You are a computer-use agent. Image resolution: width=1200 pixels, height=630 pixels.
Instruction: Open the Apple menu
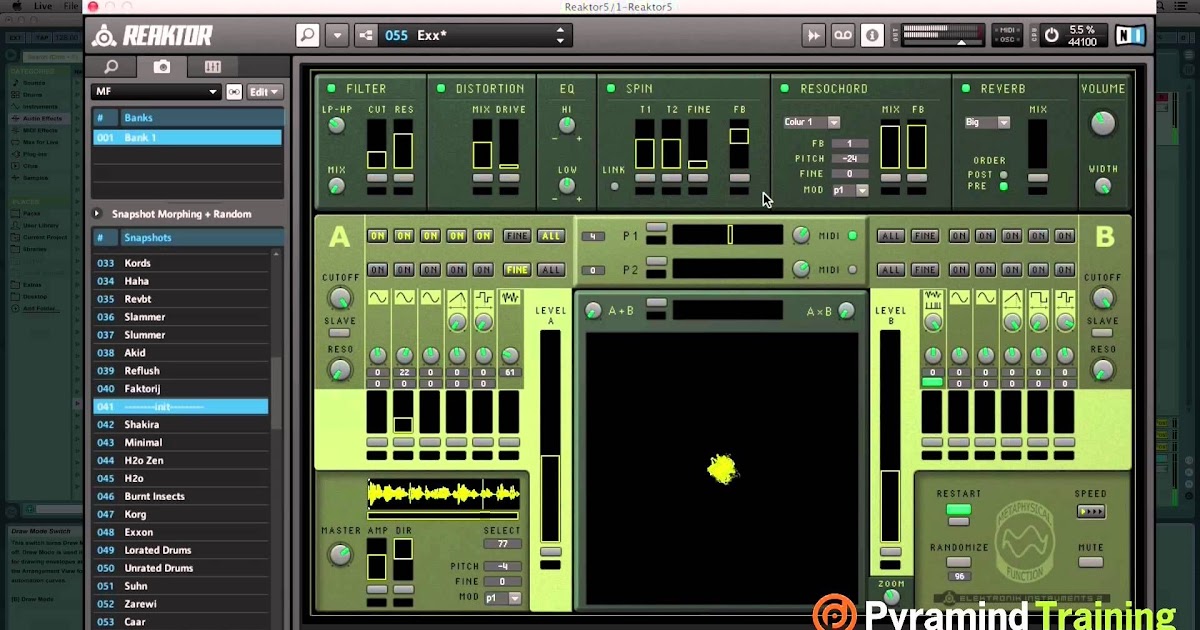[x=16, y=6]
